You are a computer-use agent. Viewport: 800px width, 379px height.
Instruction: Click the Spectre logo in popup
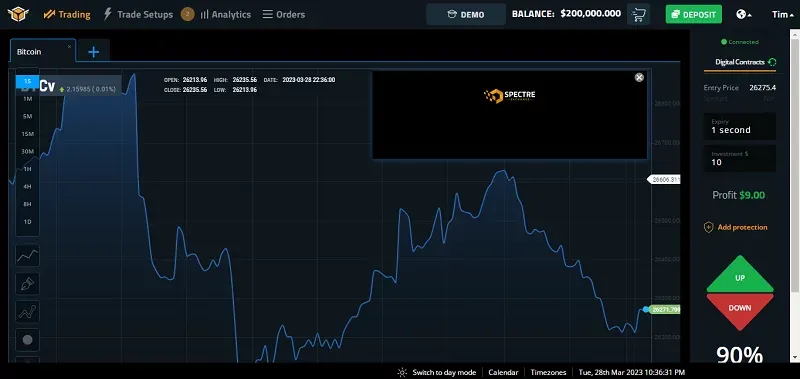coord(509,96)
